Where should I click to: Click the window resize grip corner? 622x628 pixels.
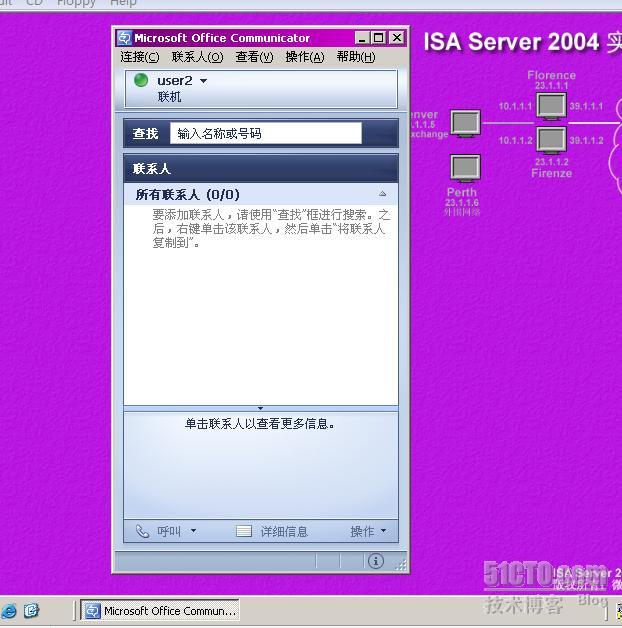click(x=400, y=565)
